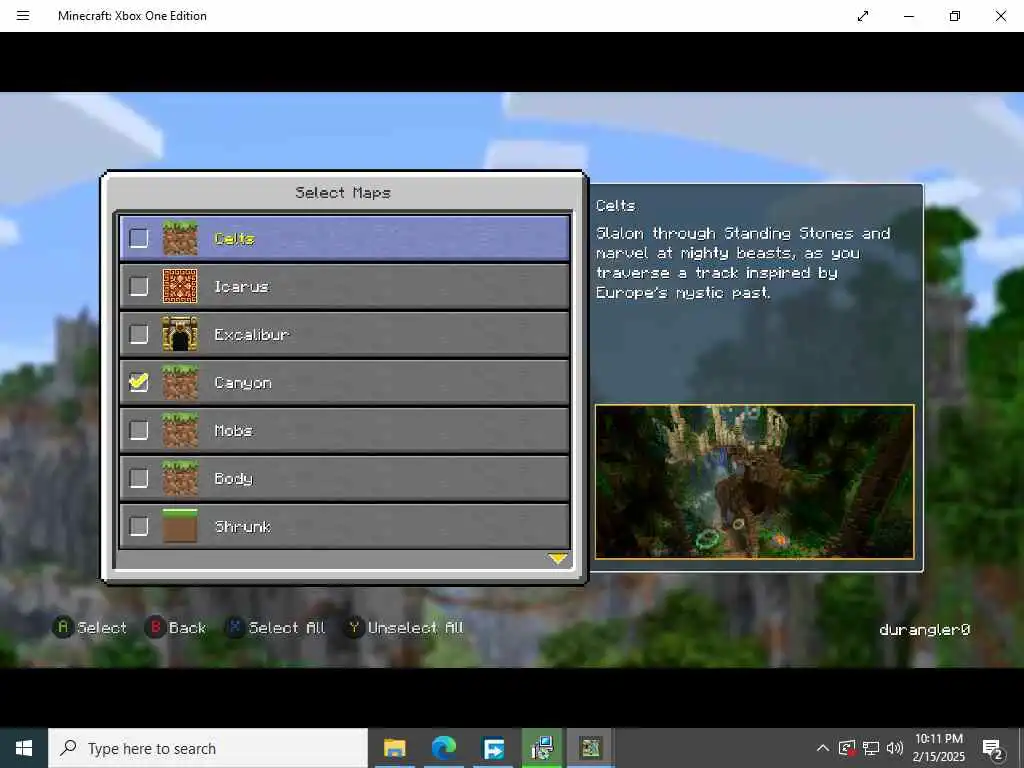Show hidden system tray icons

823,748
